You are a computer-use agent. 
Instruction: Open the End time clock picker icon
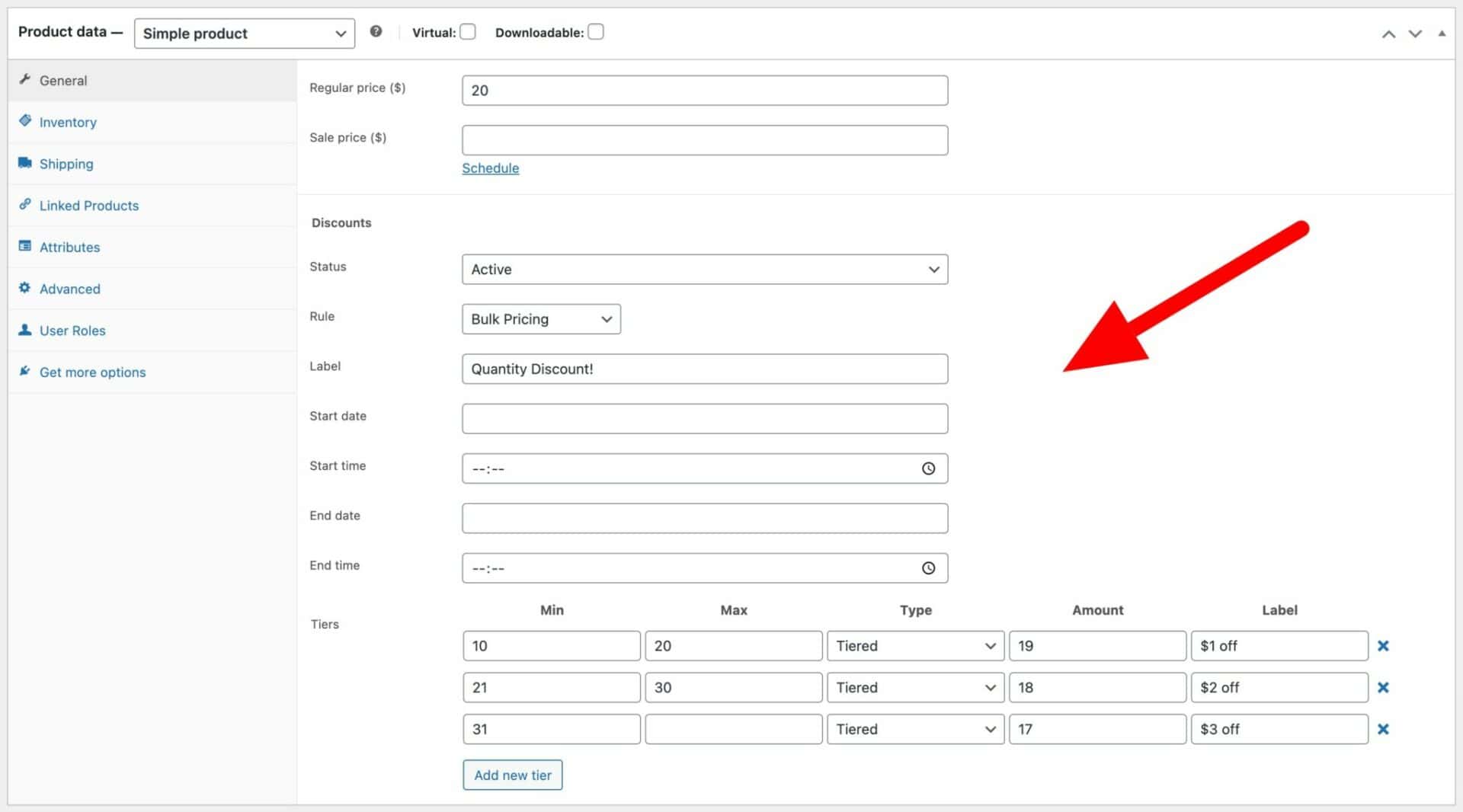(x=928, y=568)
